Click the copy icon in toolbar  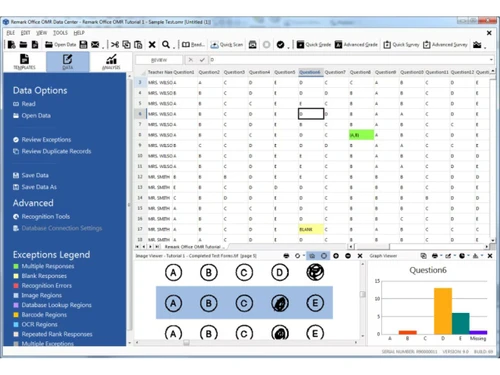(126, 44)
